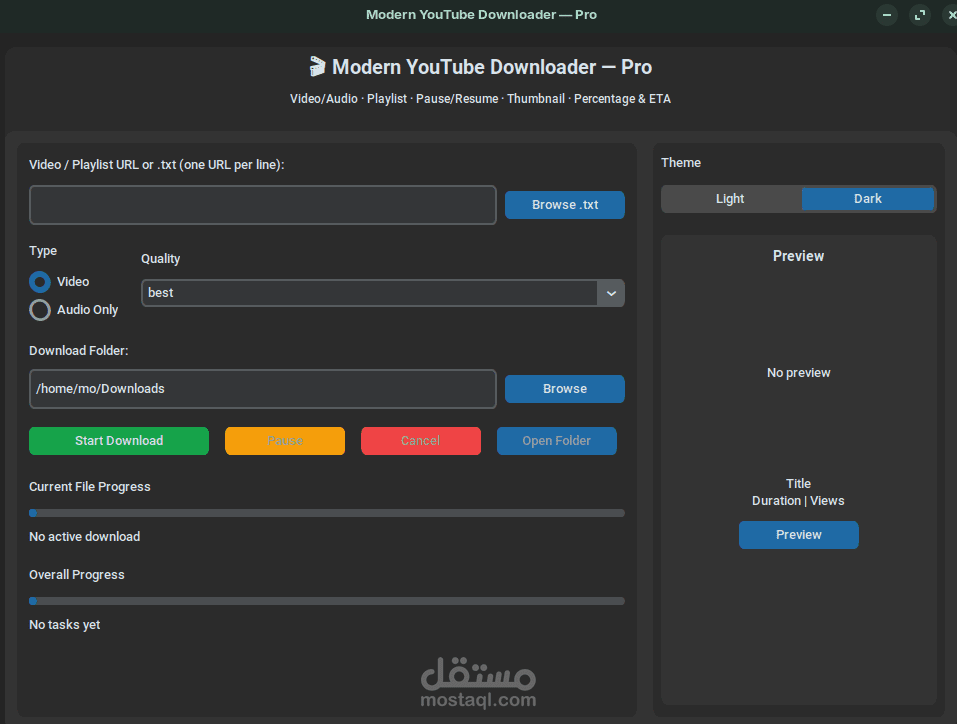Click the Preview button under Duration | Views
The width and height of the screenshot is (957, 724).
coord(798,535)
